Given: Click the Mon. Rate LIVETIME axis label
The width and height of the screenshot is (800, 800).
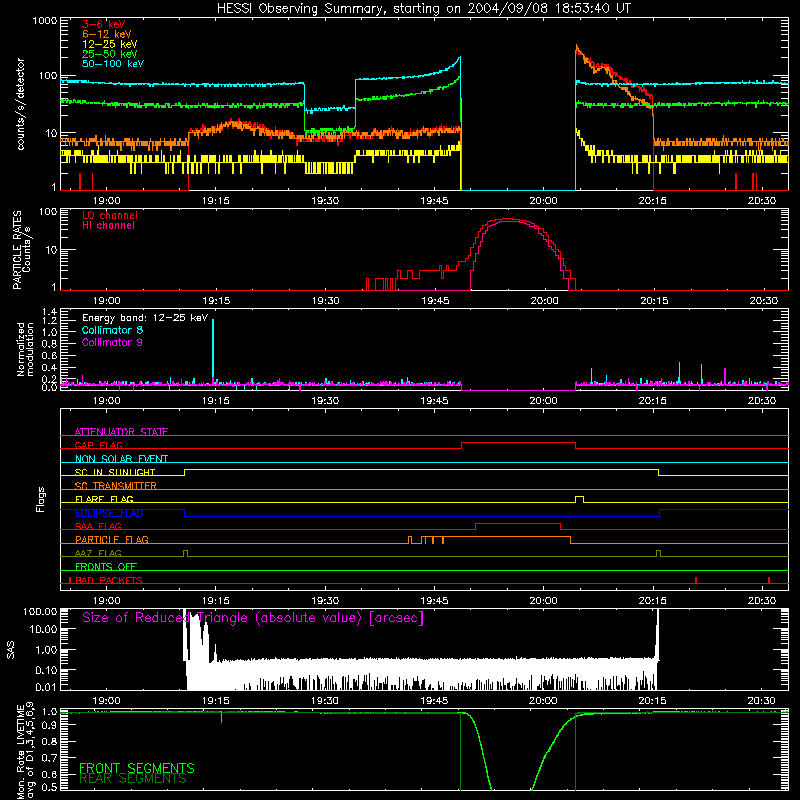Looking at the screenshot, I should click(25, 750).
